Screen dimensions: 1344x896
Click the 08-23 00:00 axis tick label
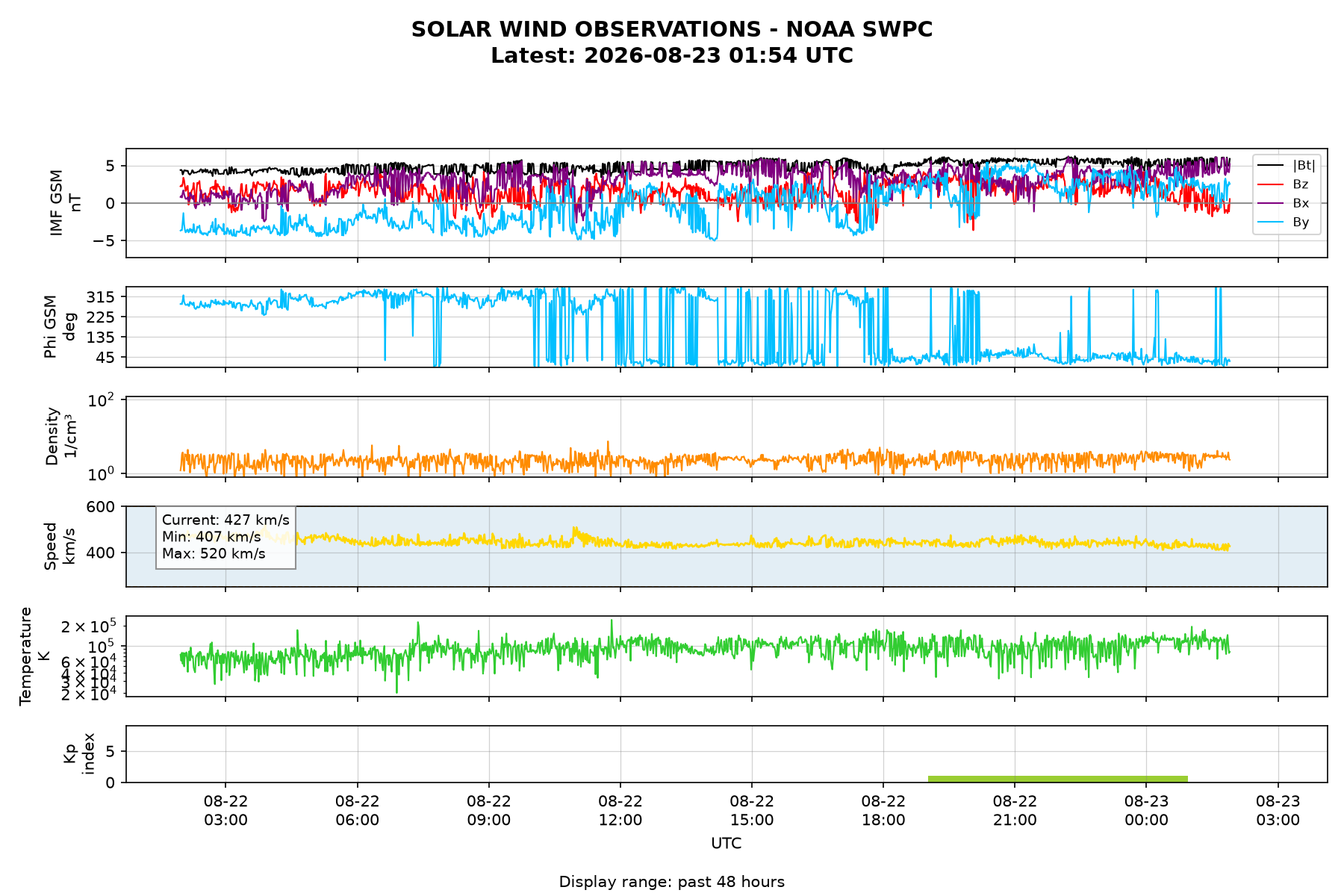[1146, 810]
